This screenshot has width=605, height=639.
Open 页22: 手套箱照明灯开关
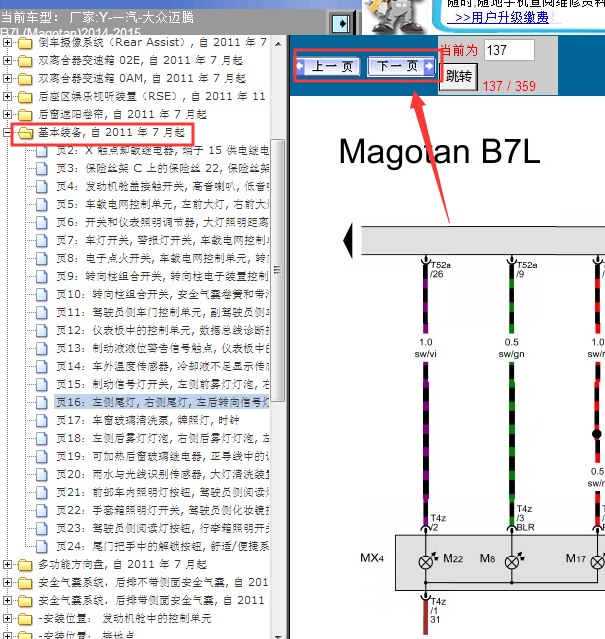pos(162,510)
